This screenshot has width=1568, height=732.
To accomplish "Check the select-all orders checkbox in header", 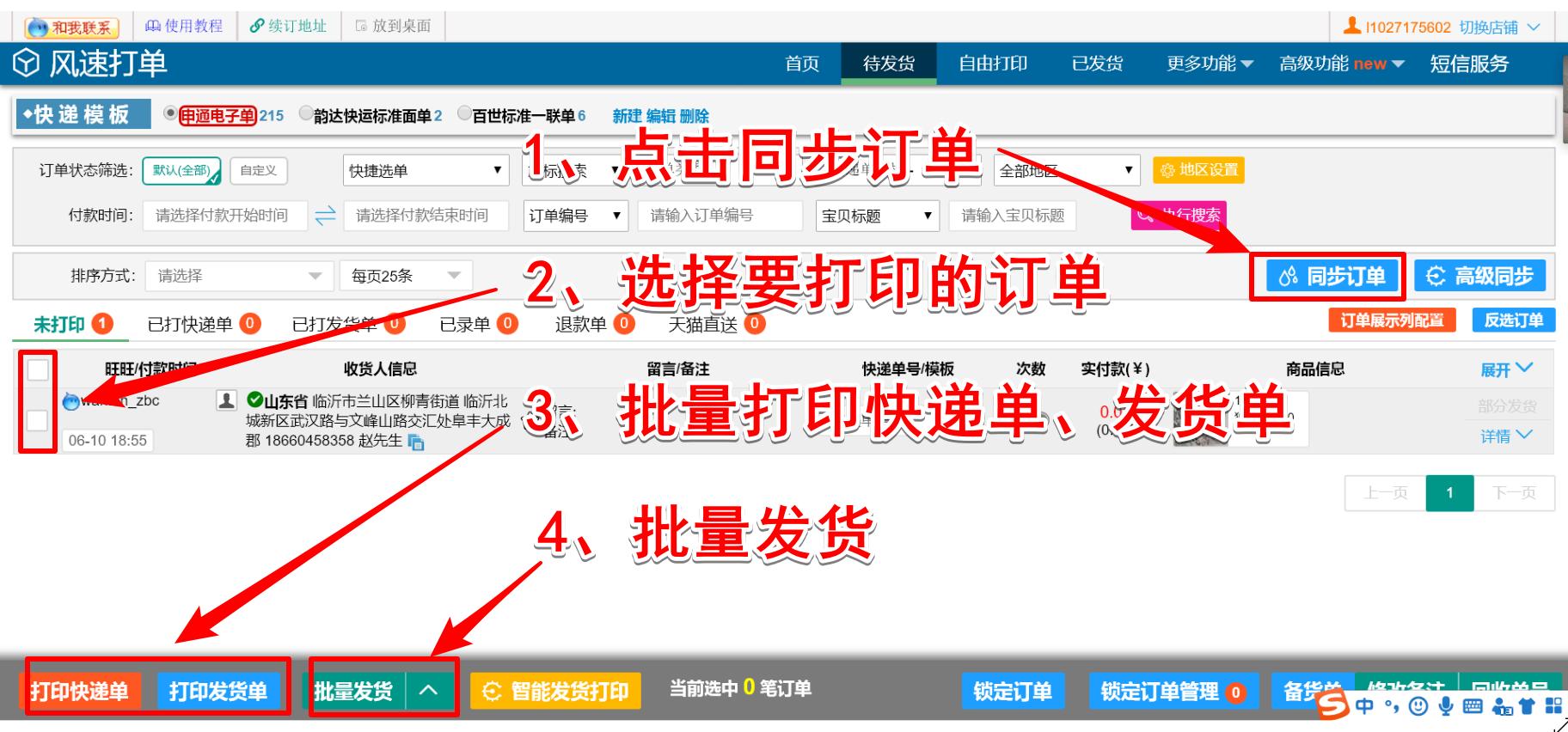I will [38, 369].
